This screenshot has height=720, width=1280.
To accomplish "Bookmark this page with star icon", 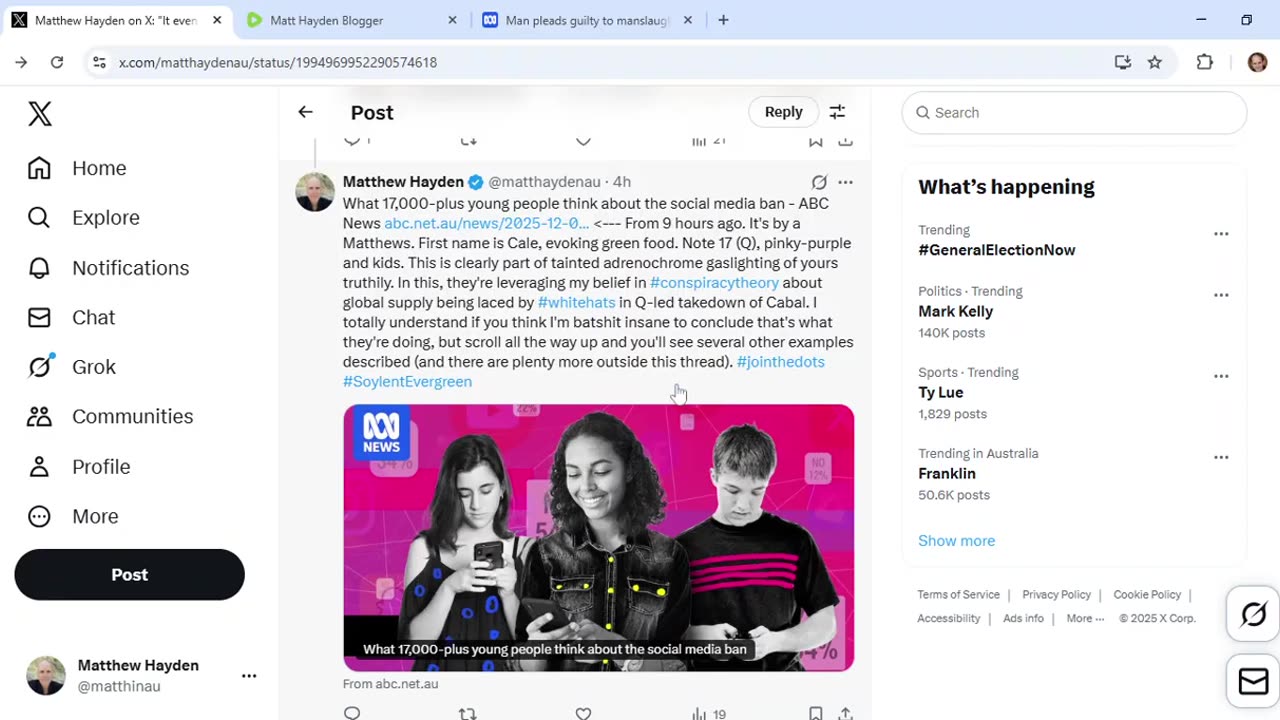I will [x=1155, y=62].
